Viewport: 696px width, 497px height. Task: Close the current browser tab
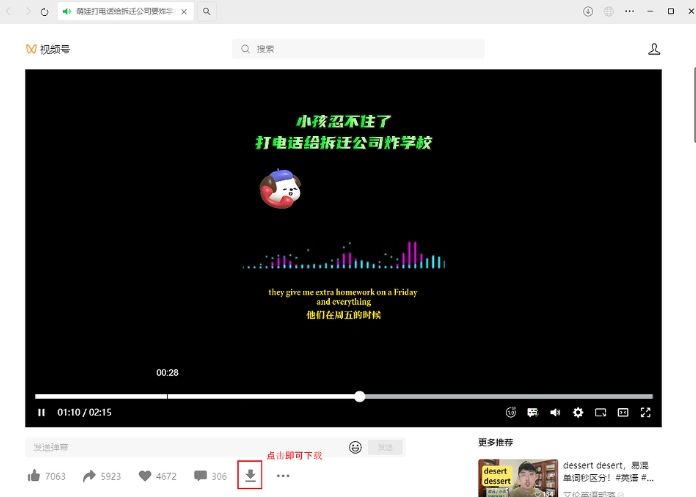click(183, 11)
